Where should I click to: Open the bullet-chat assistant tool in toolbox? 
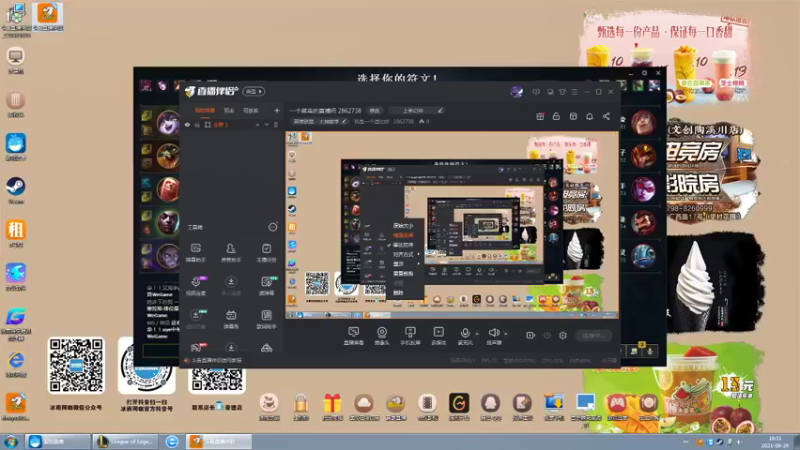click(196, 252)
